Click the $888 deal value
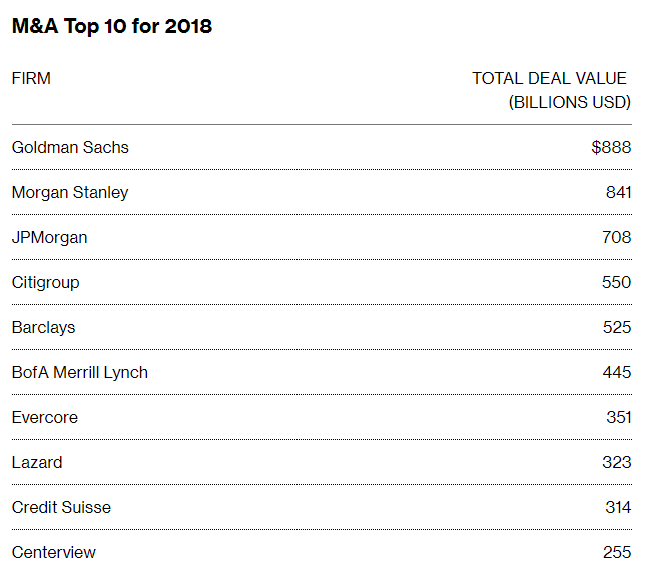The width and height of the screenshot is (646, 586). coord(611,147)
